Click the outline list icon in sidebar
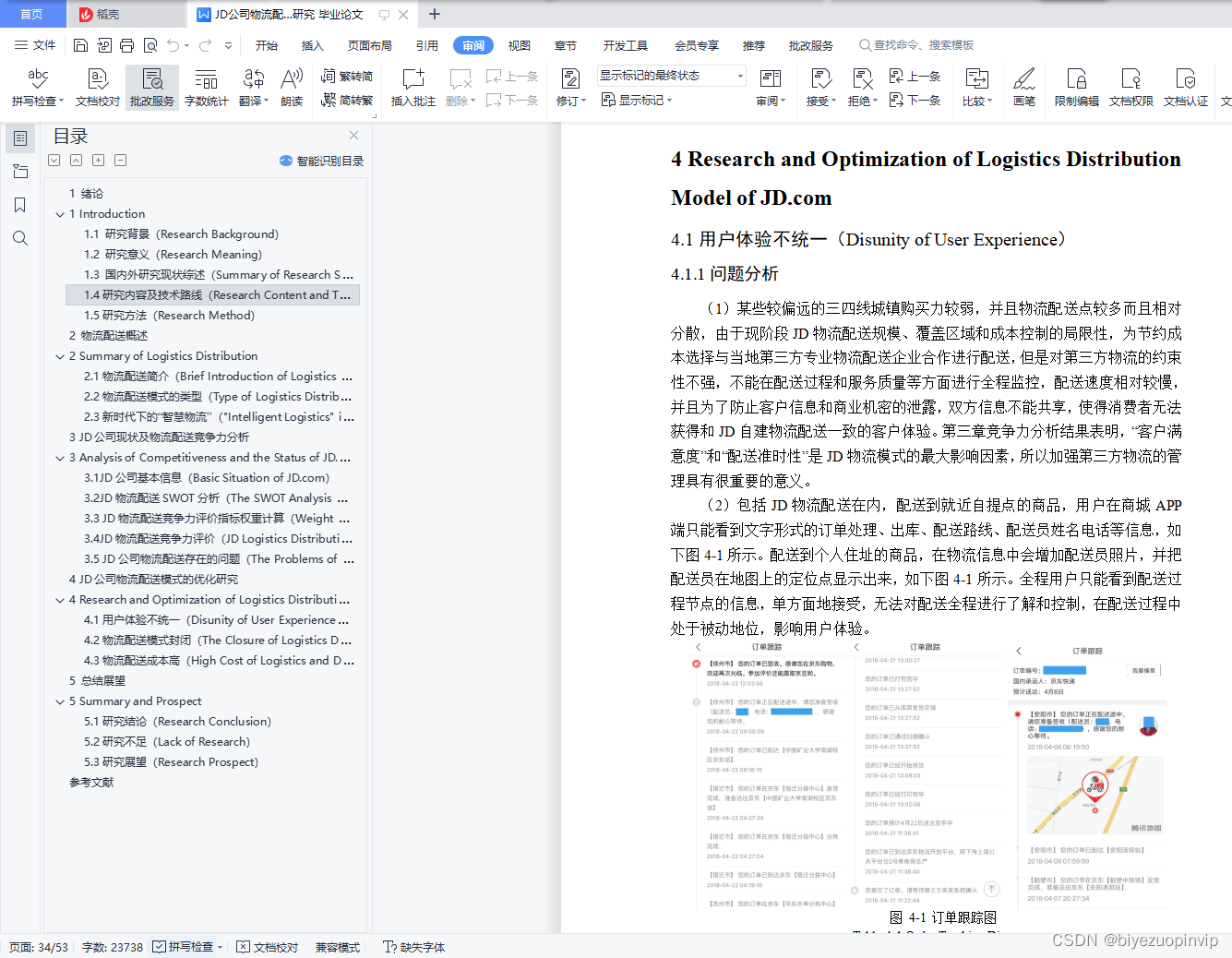 pos(19,138)
